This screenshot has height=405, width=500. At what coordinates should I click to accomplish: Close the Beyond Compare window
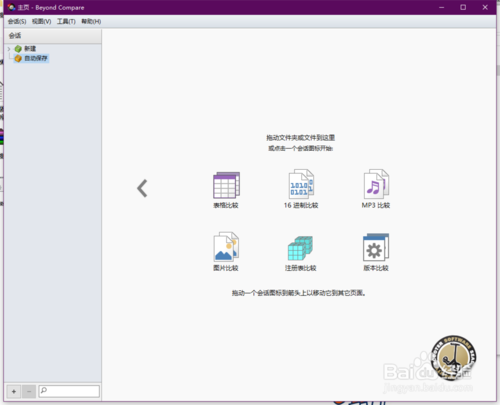click(485, 7)
